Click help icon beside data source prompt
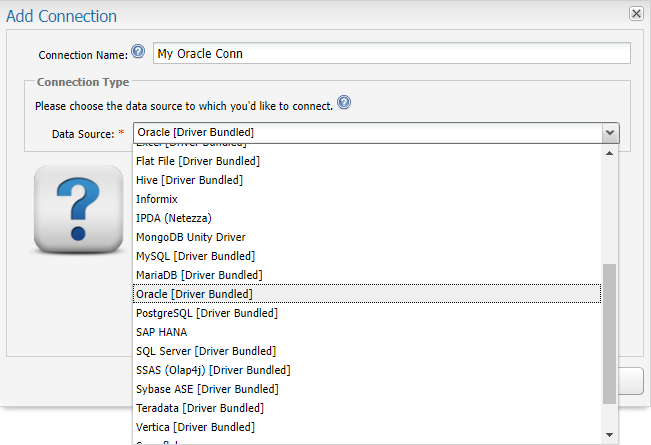Viewport: 651px width, 445px height. tap(344, 103)
